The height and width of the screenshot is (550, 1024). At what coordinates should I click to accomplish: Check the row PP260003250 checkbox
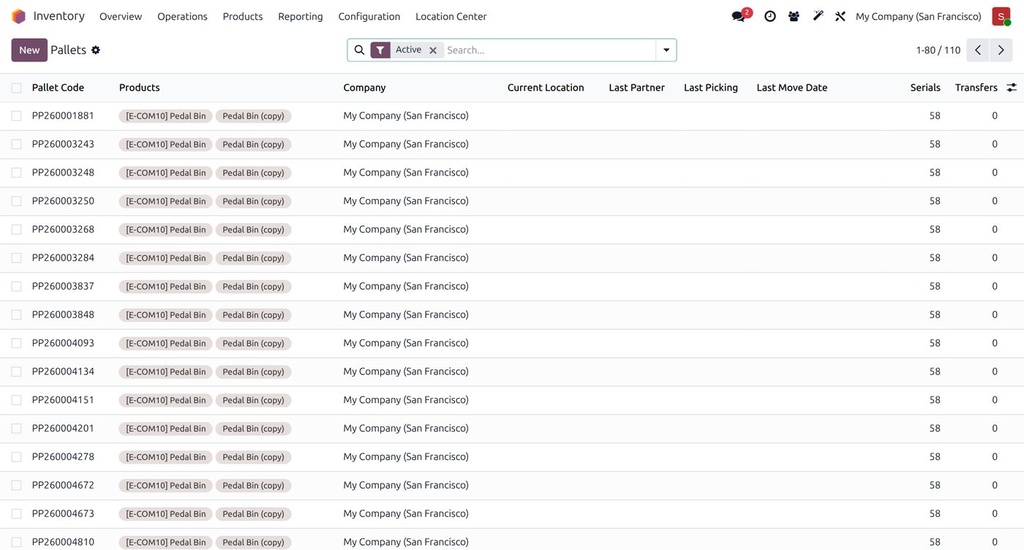(x=16, y=201)
